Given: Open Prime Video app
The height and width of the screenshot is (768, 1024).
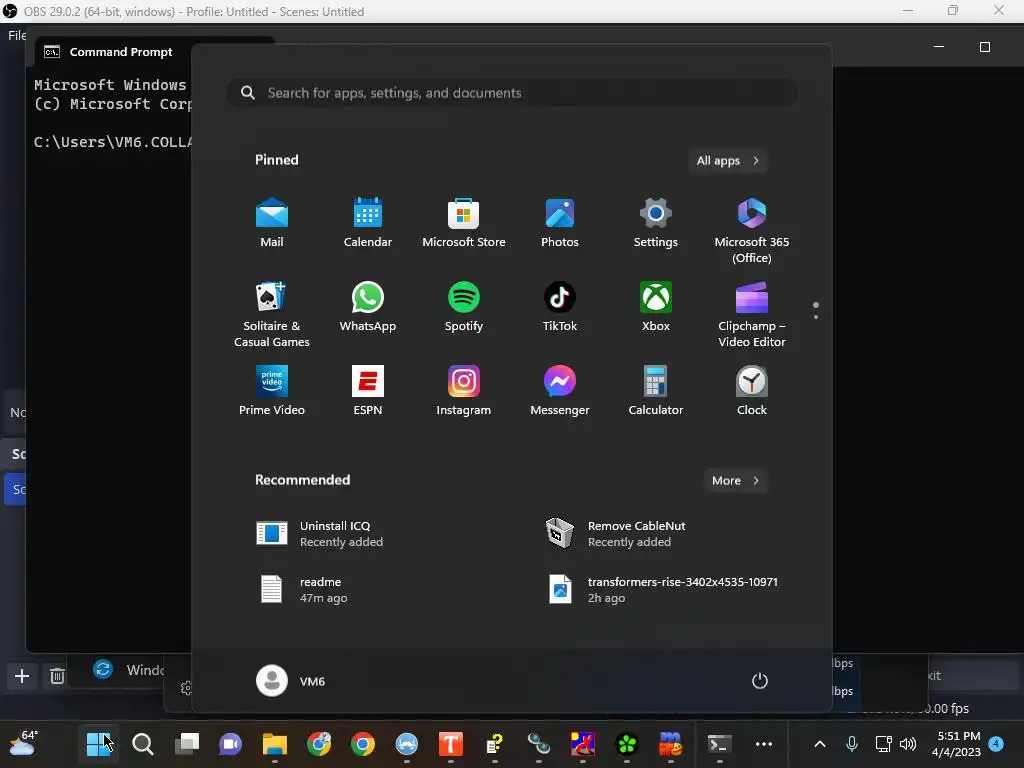Looking at the screenshot, I should pos(272,391).
